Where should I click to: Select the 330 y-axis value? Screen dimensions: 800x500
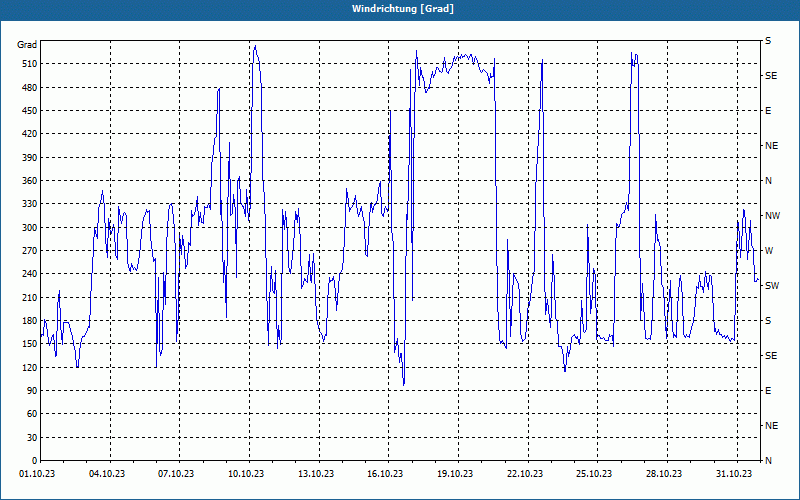coord(29,204)
